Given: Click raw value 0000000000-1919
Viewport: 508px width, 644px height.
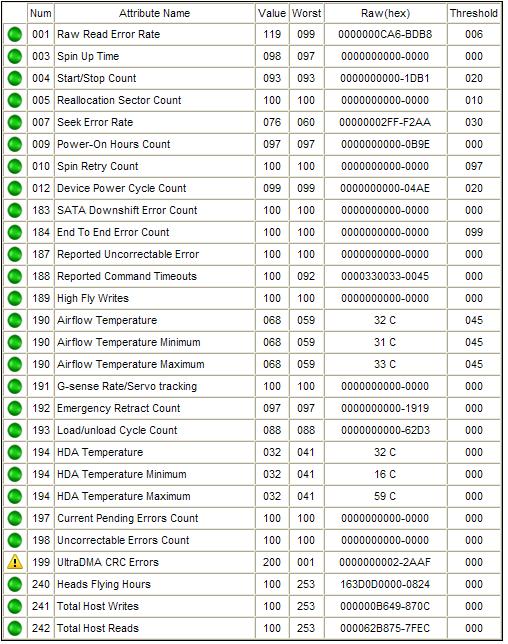Looking at the screenshot, I should (x=385, y=408).
